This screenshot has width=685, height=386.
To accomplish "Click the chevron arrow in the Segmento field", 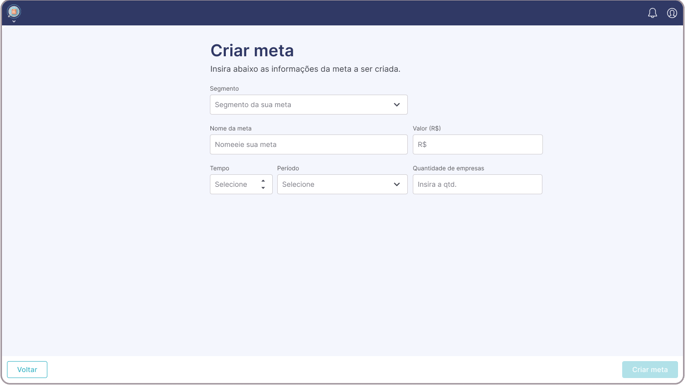I will tap(397, 105).
